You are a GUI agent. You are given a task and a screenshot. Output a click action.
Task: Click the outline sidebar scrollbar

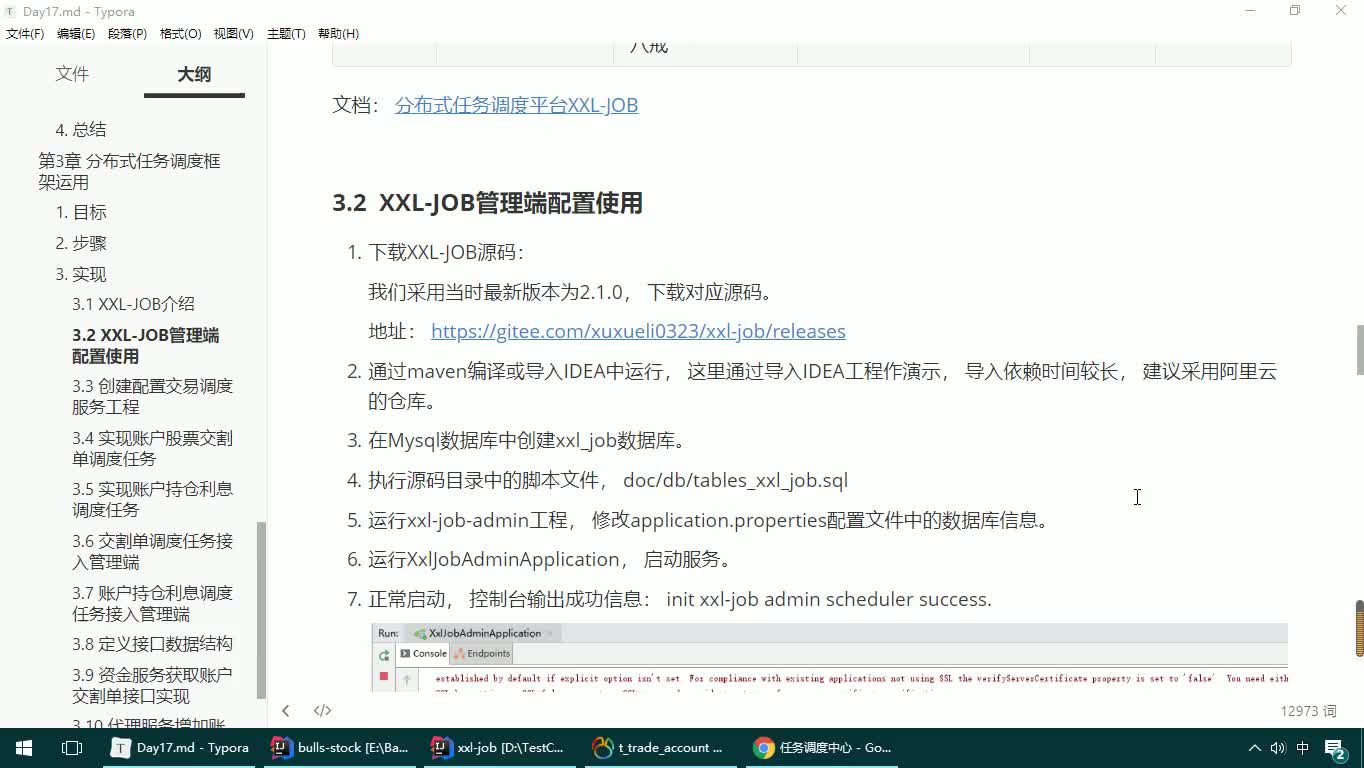coord(262,610)
